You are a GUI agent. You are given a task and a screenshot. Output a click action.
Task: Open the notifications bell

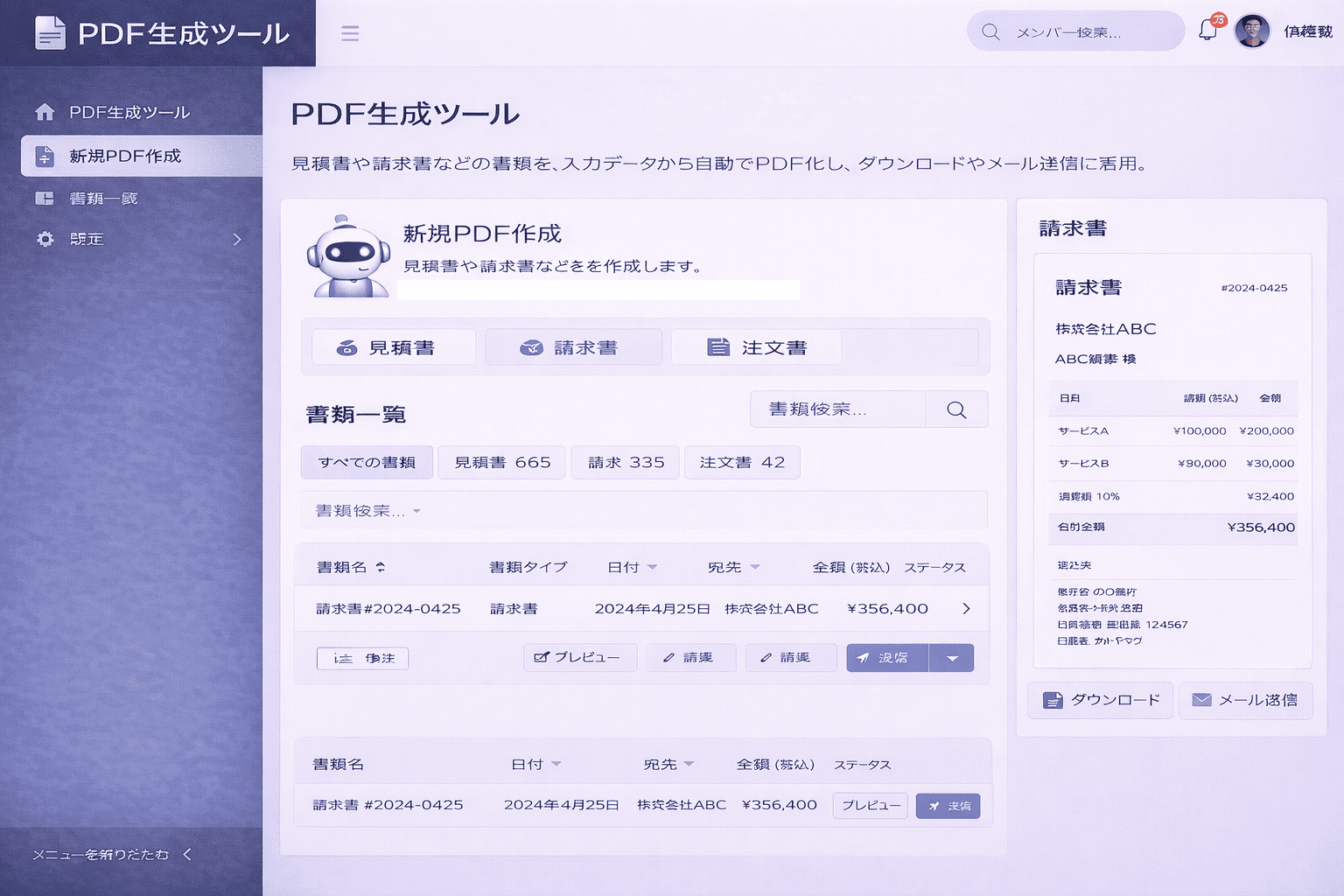pyautogui.click(x=1208, y=30)
